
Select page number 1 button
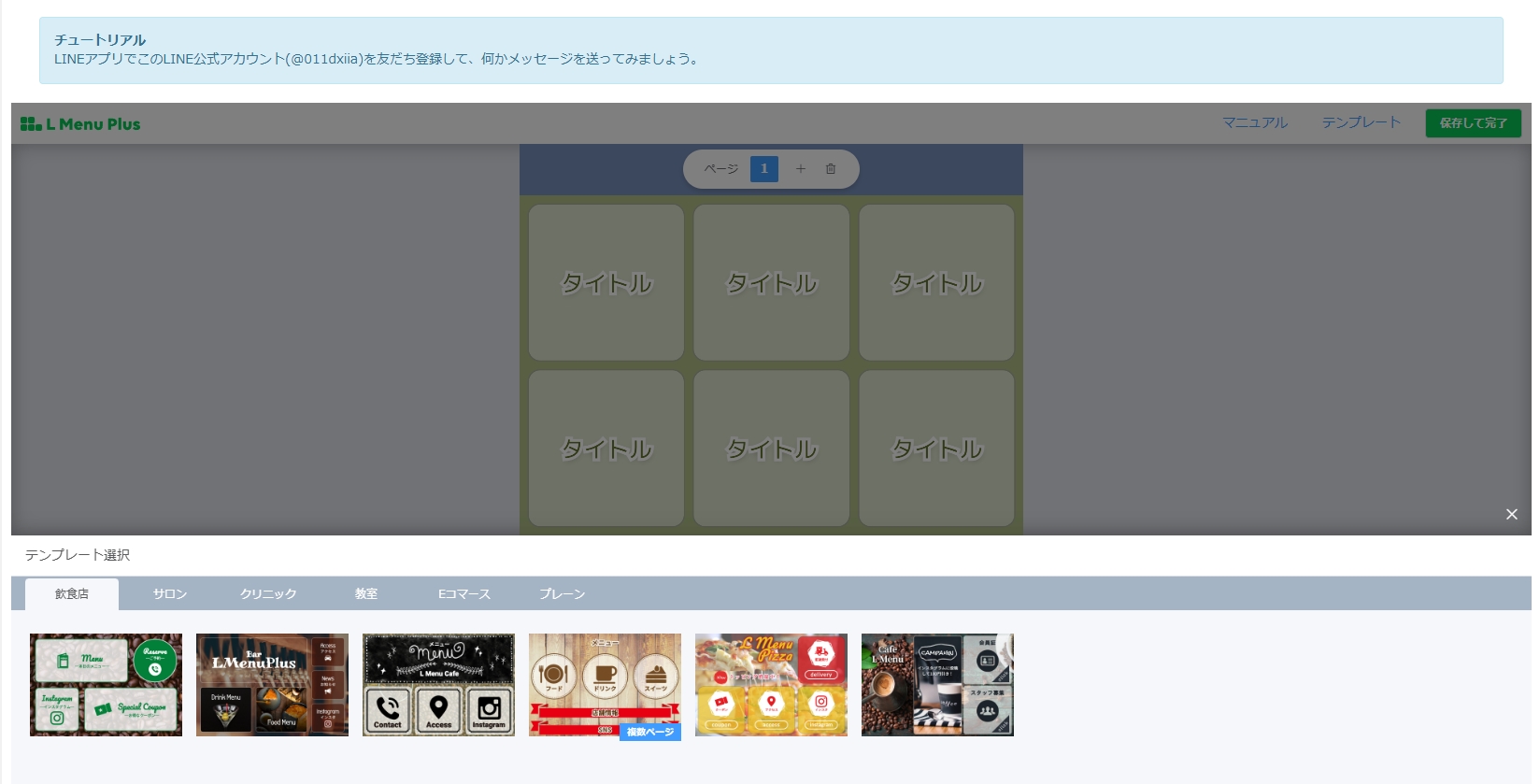[763, 169]
